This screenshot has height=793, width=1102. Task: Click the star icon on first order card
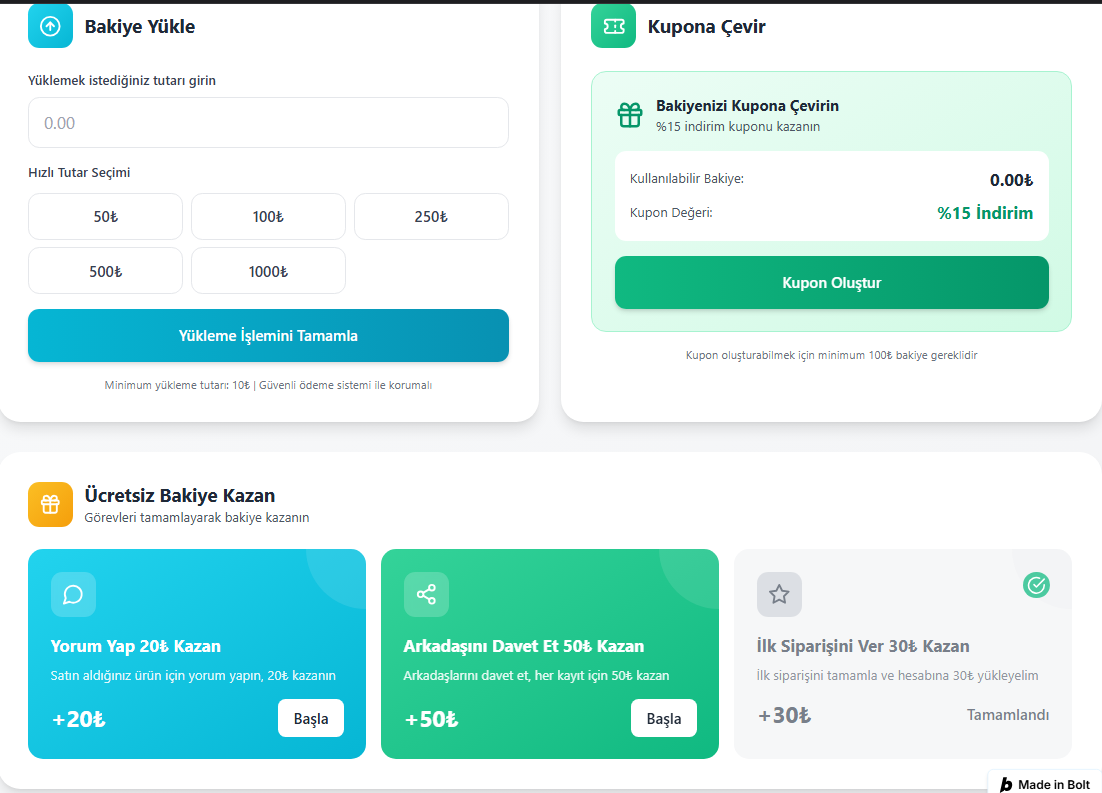coord(779,594)
